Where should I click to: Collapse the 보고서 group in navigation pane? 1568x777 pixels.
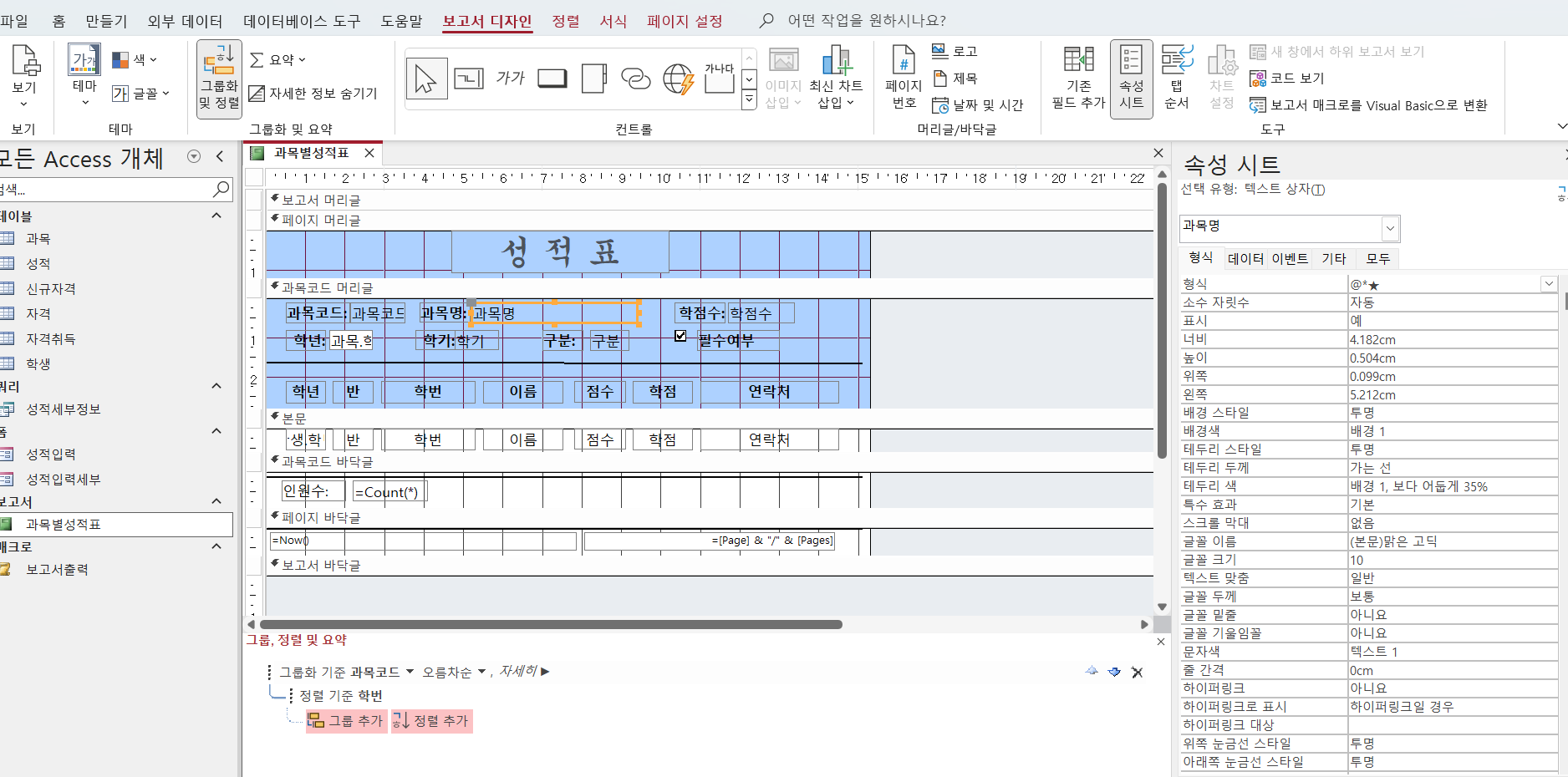click(x=216, y=501)
